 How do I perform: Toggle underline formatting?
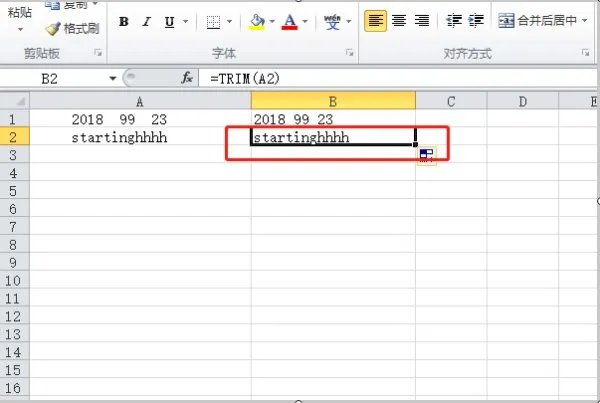pyautogui.click(x=168, y=22)
